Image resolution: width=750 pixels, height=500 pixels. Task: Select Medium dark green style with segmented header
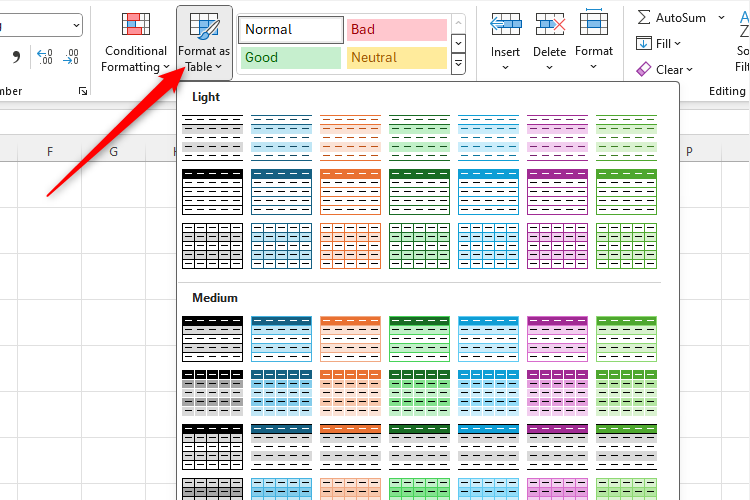click(x=419, y=393)
